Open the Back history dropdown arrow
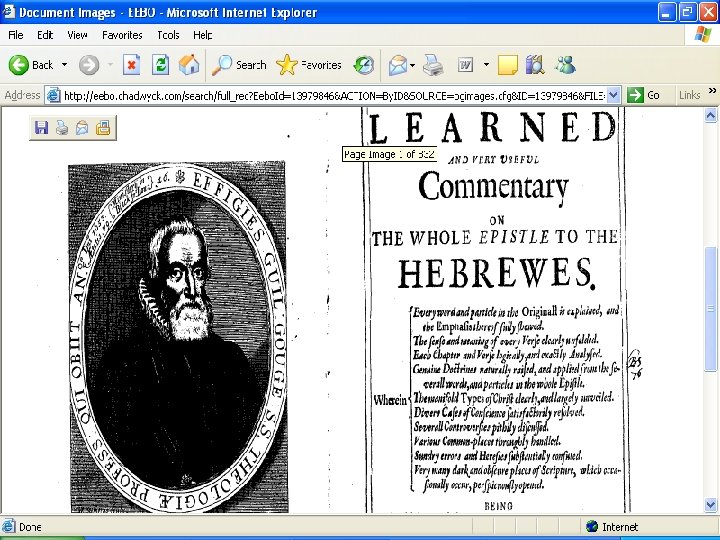 (x=64, y=65)
